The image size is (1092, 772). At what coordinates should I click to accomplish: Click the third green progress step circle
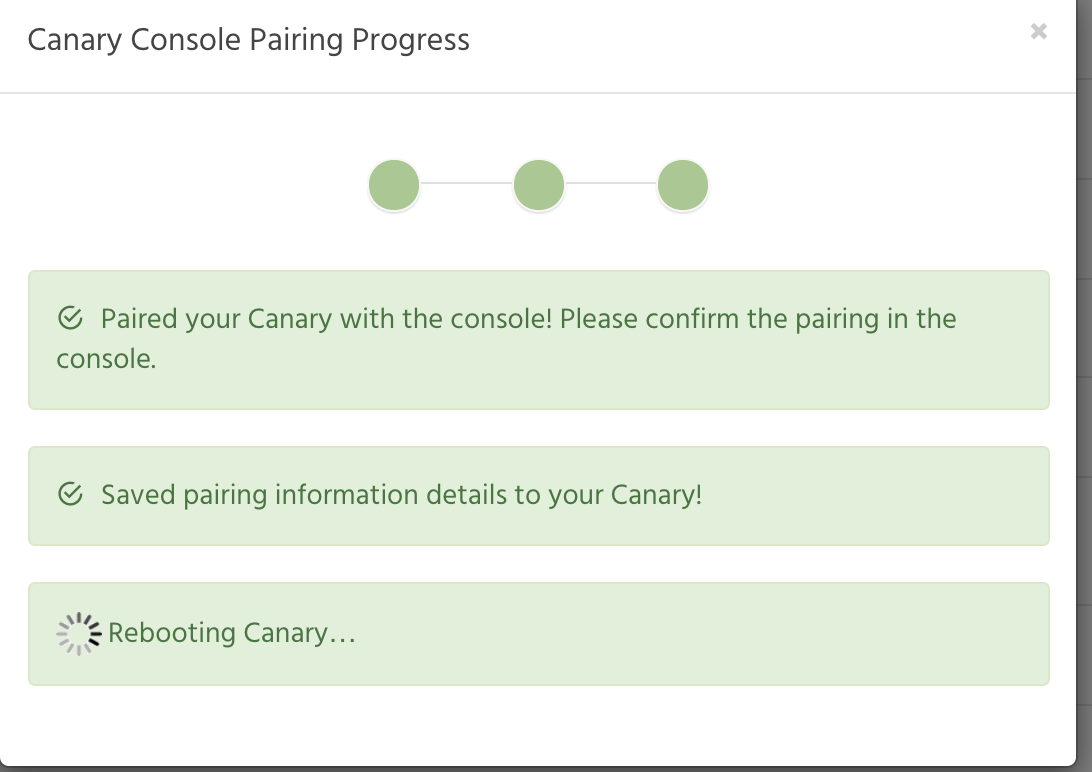pos(682,184)
